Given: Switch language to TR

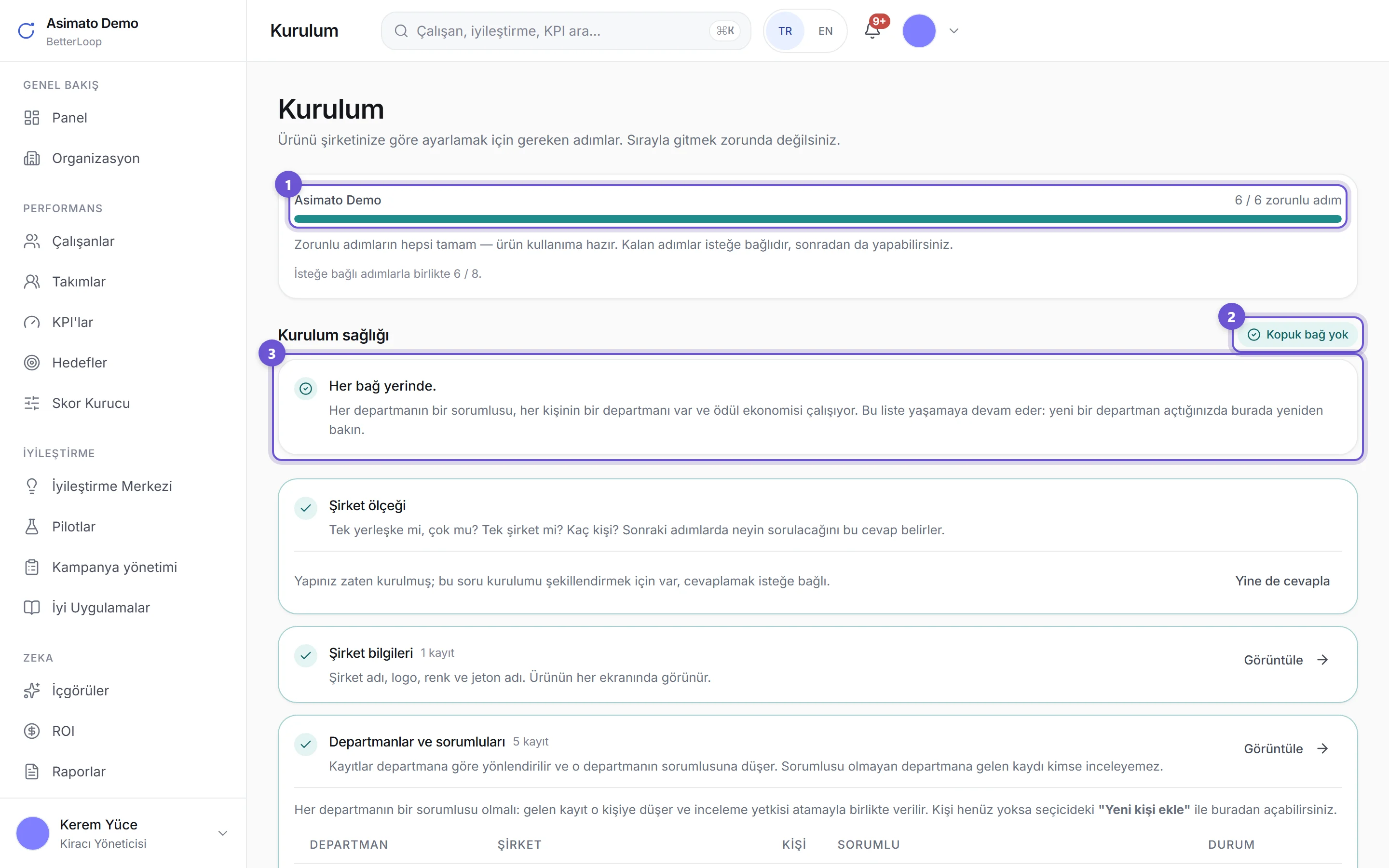Looking at the screenshot, I should pyautogui.click(x=785, y=31).
